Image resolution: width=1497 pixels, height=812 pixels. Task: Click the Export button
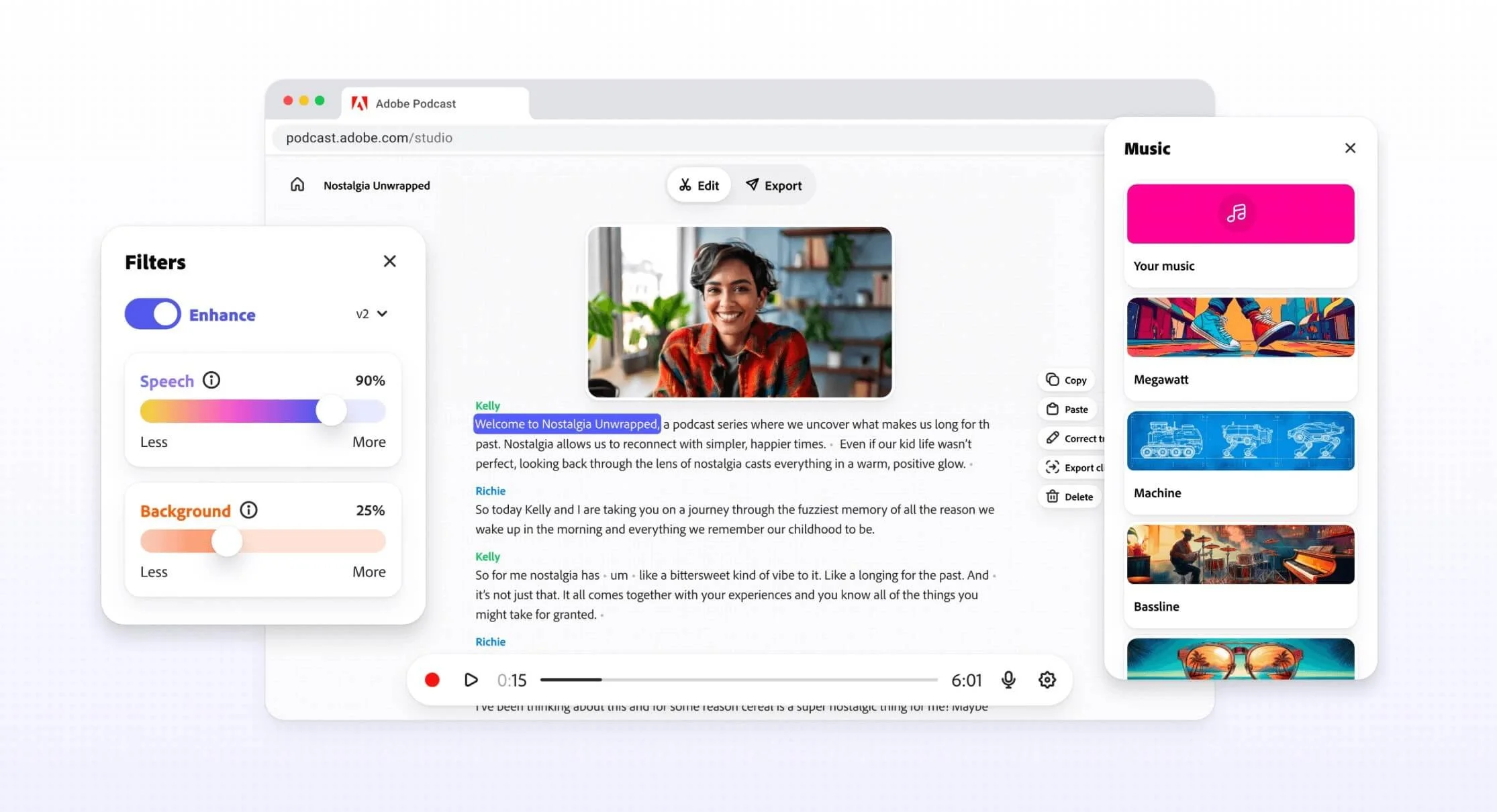[774, 185]
